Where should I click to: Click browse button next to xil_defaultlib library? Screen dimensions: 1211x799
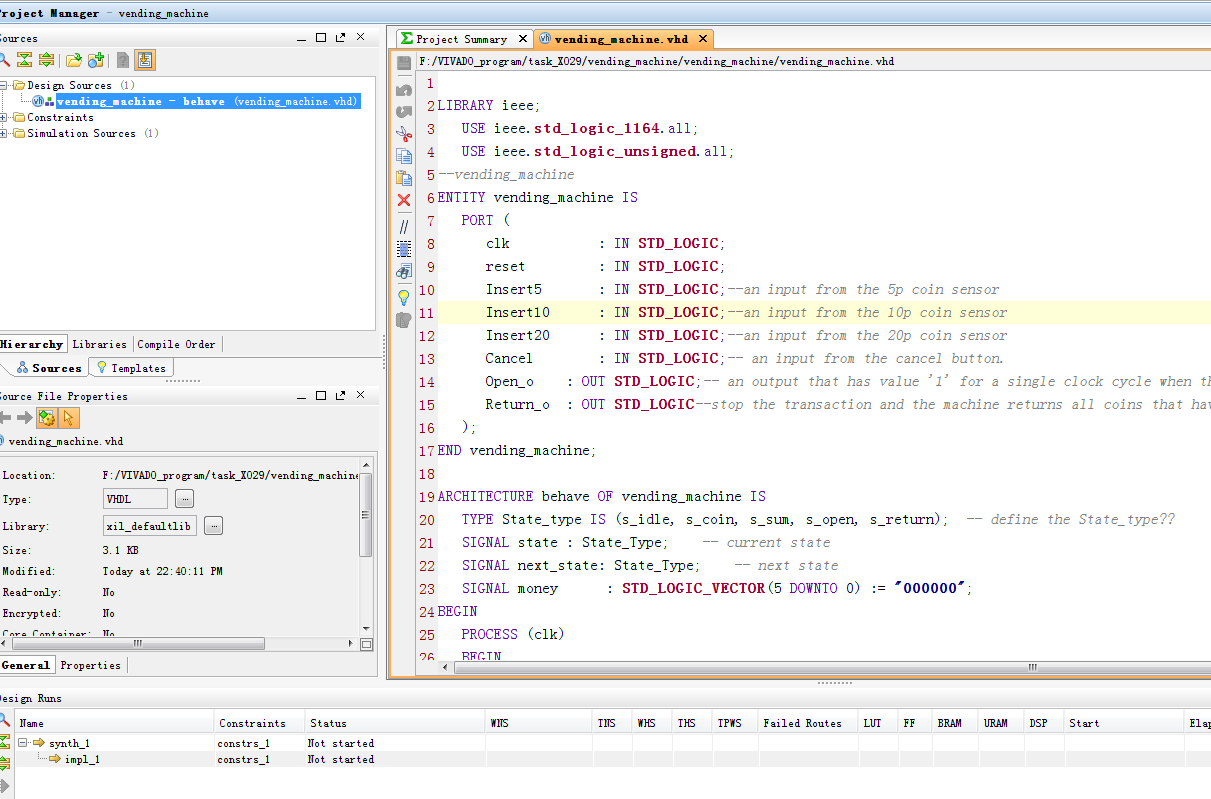click(213, 526)
